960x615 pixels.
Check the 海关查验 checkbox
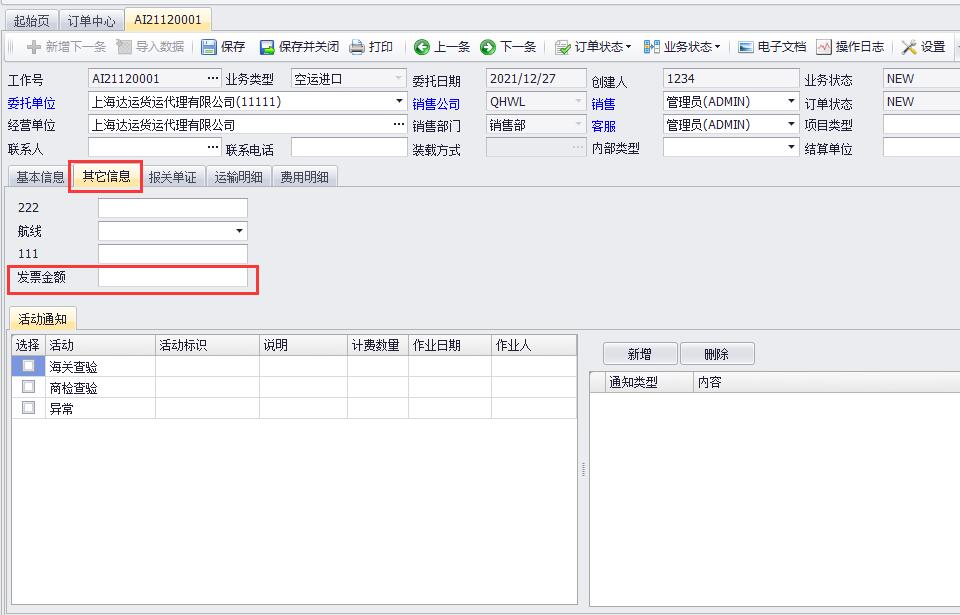click(28, 366)
